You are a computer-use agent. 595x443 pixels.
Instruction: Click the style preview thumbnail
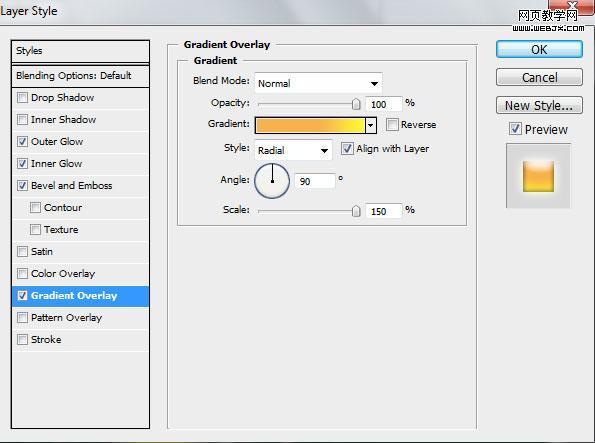(x=538, y=176)
